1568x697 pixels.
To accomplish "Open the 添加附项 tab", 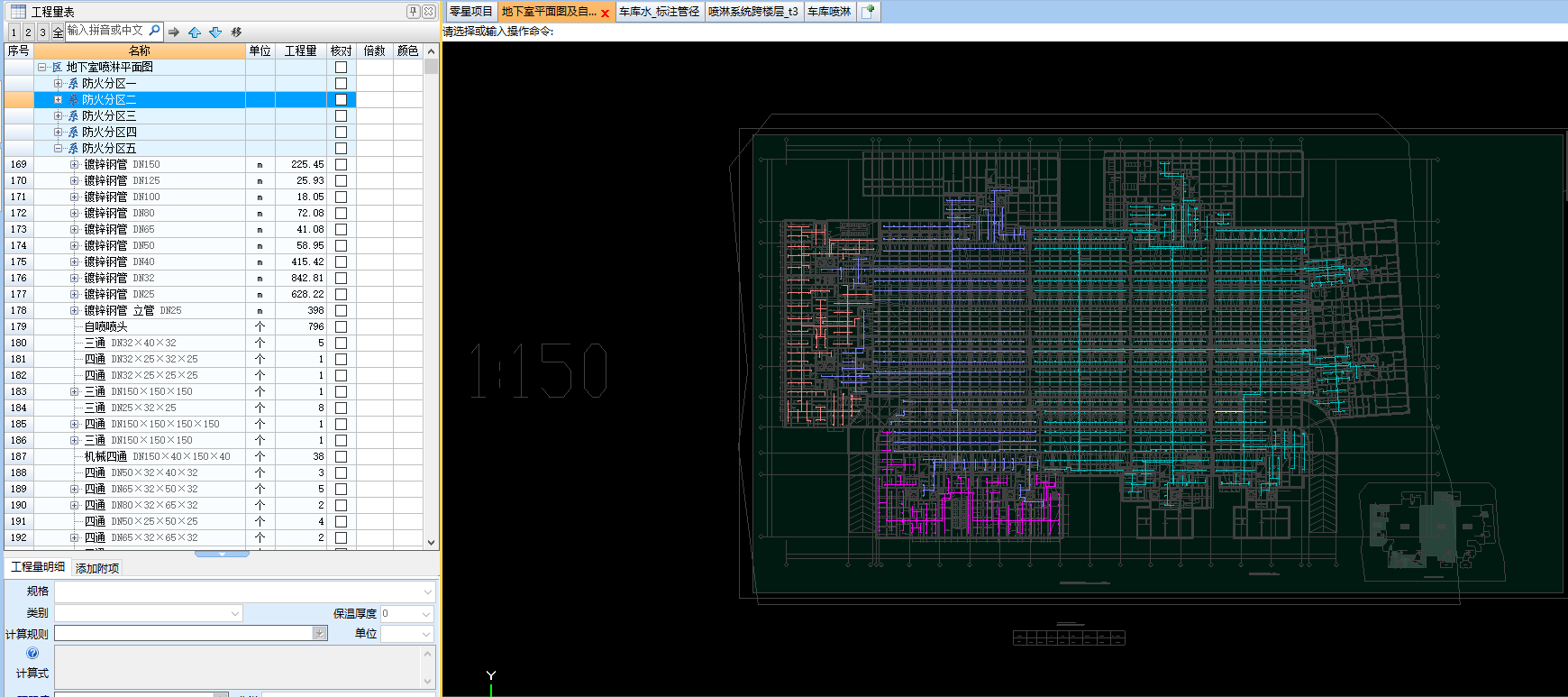I will click(x=96, y=568).
